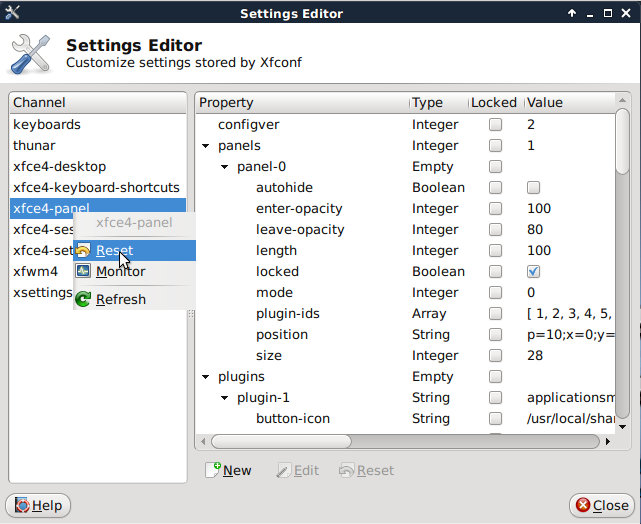Select the plugin-ids property

point(288,314)
